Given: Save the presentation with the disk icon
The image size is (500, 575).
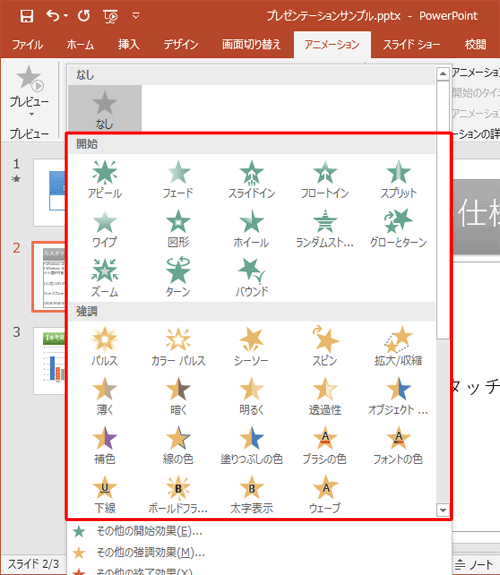Looking at the screenshot, I should [x=26, y=16].
